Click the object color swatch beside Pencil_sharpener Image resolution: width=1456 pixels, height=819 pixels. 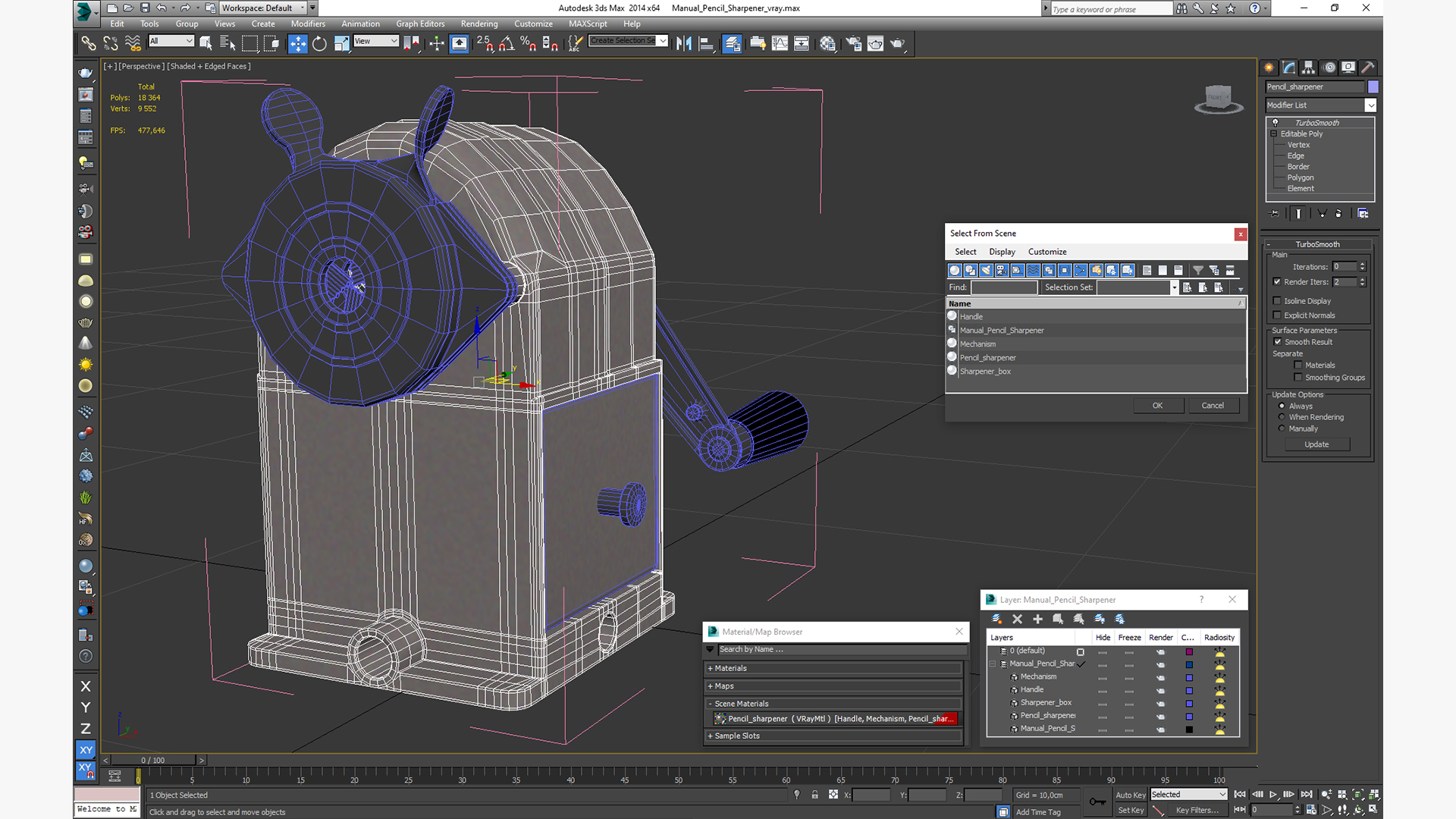[x=1373, y=87]
